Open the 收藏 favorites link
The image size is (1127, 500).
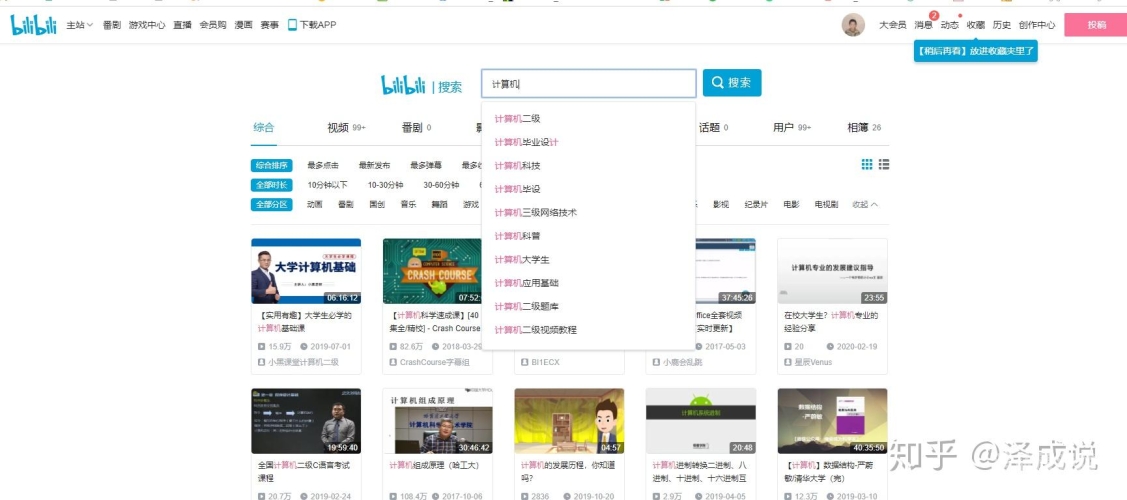click(x=975, y=25)
